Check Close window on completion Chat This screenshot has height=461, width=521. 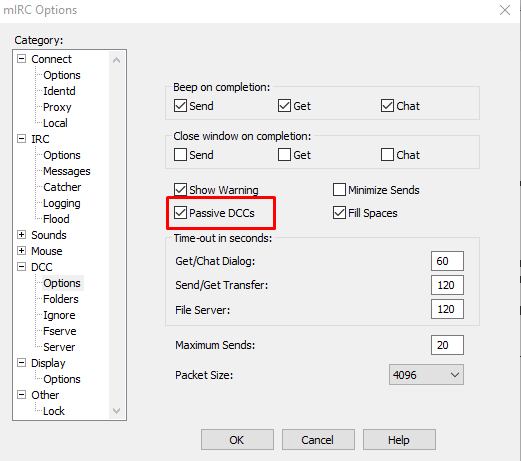387,155
